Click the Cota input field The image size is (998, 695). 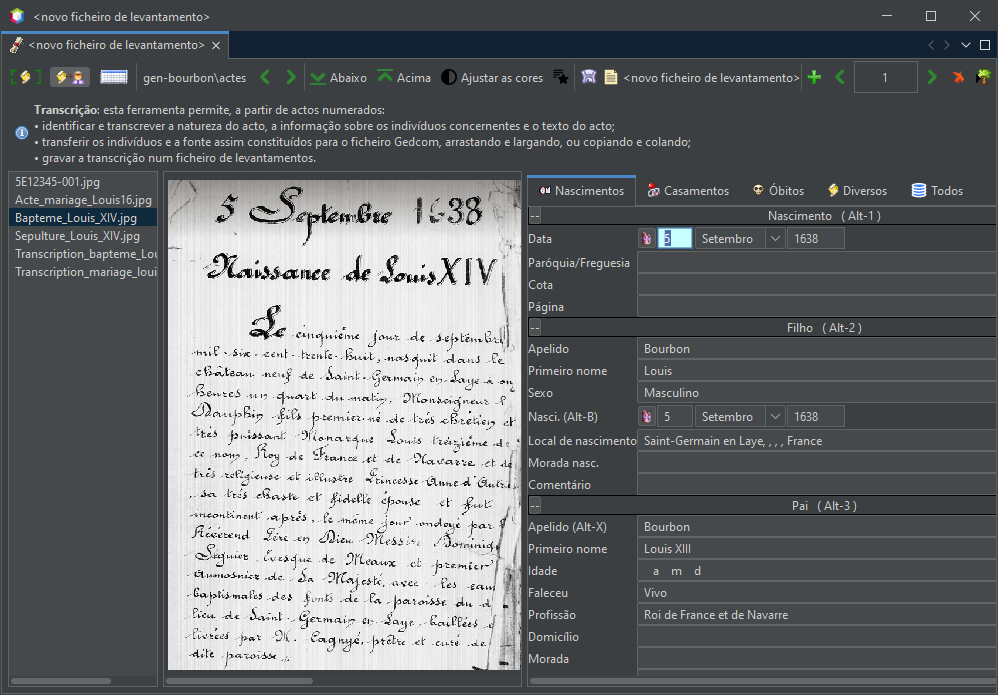point(817,284)
